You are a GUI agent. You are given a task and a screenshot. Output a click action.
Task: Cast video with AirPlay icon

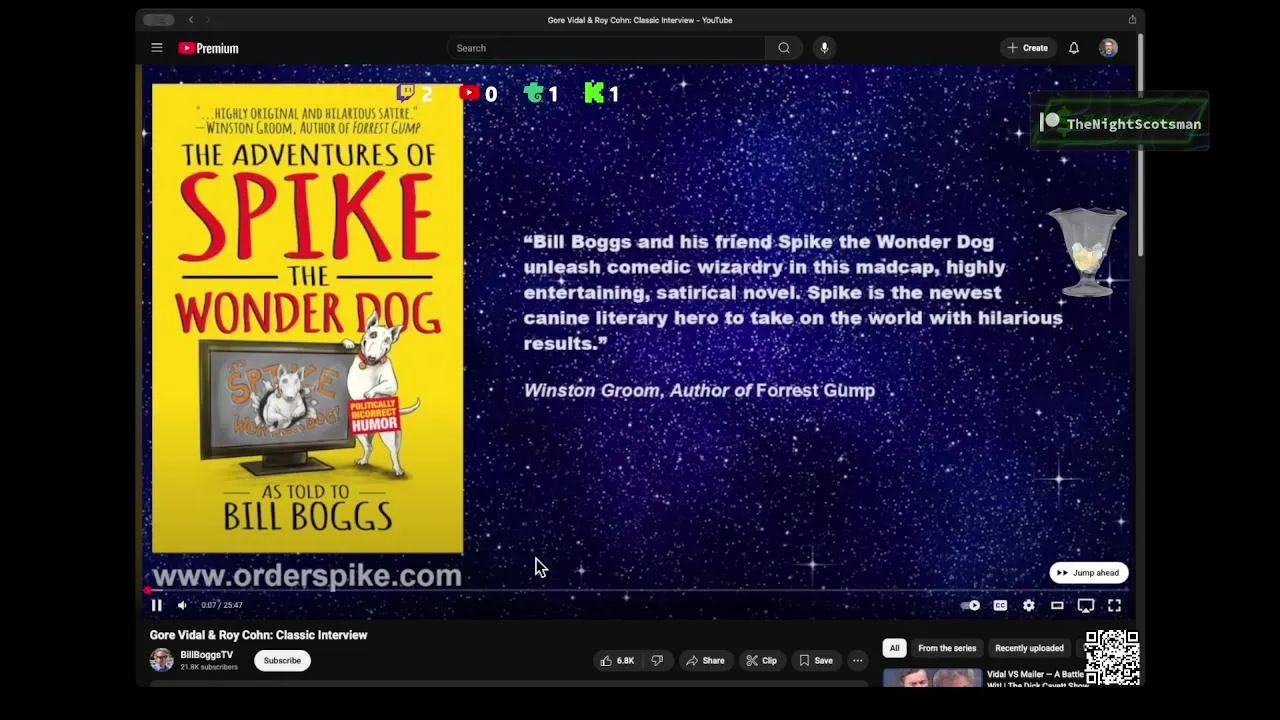[1085, 605]
